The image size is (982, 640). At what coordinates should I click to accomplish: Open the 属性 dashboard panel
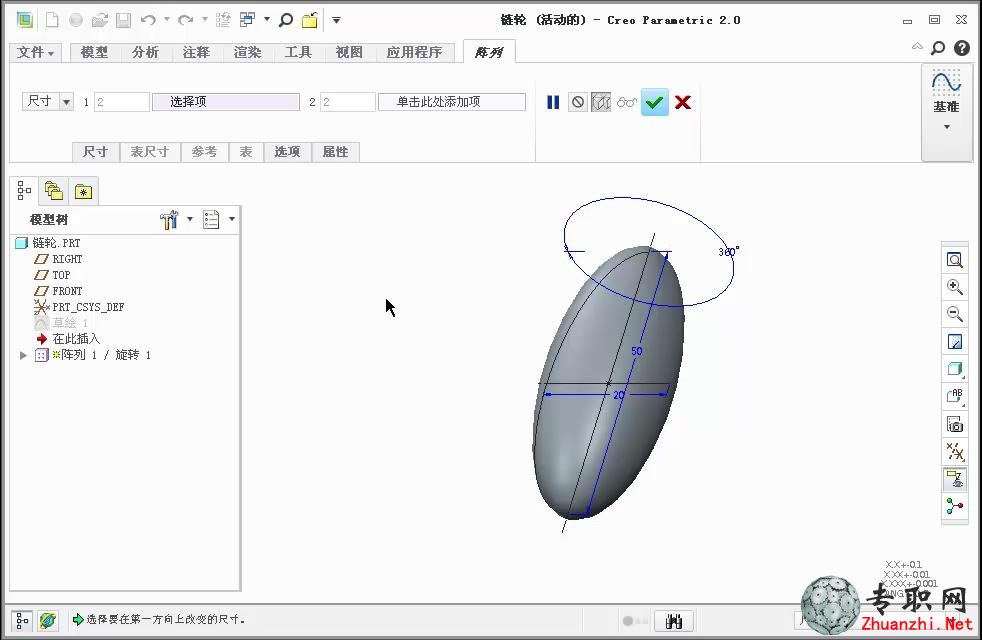tap(335, 152)
